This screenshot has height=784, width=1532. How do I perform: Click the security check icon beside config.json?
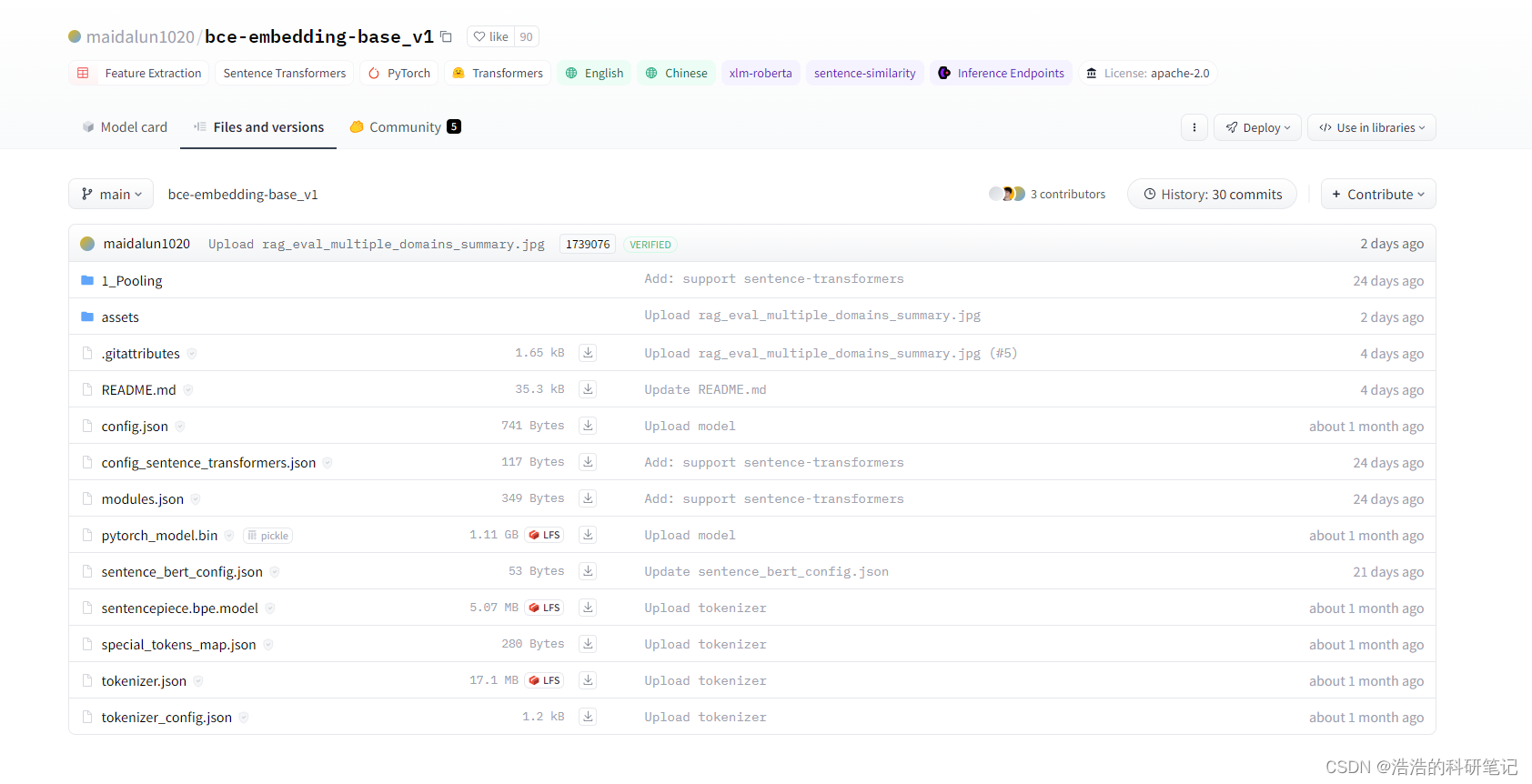180,426
